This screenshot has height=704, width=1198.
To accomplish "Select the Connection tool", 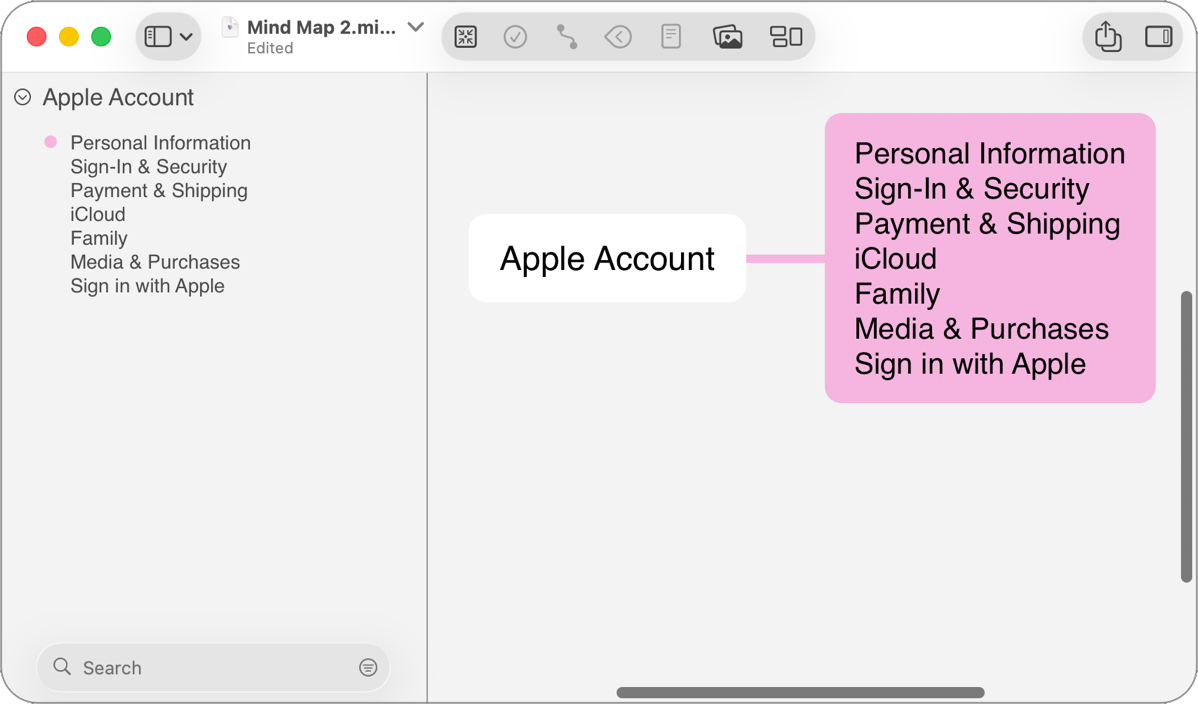I will [567, 36].
